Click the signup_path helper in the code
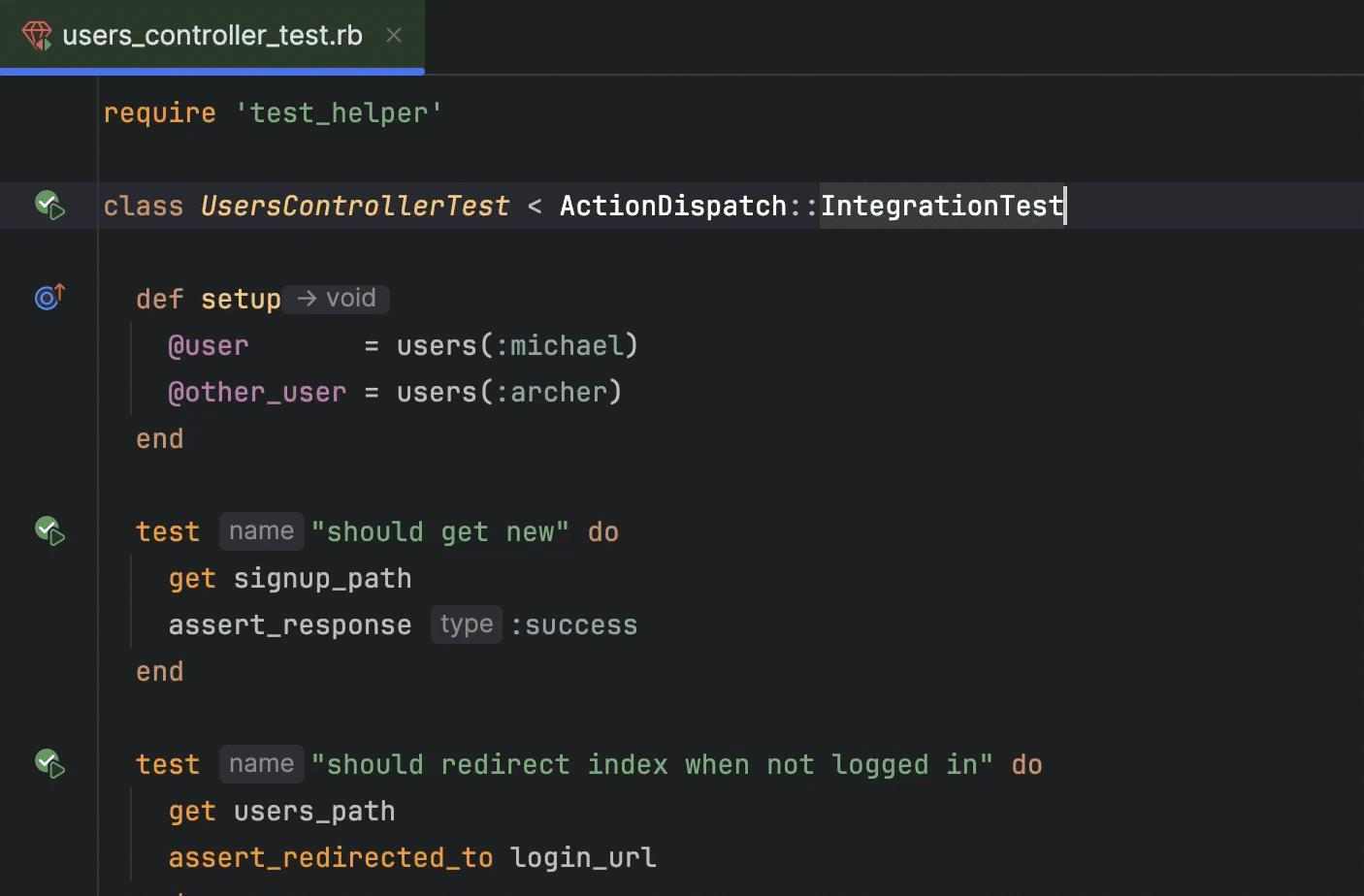1364x896 pixels. tap(321, 578)
